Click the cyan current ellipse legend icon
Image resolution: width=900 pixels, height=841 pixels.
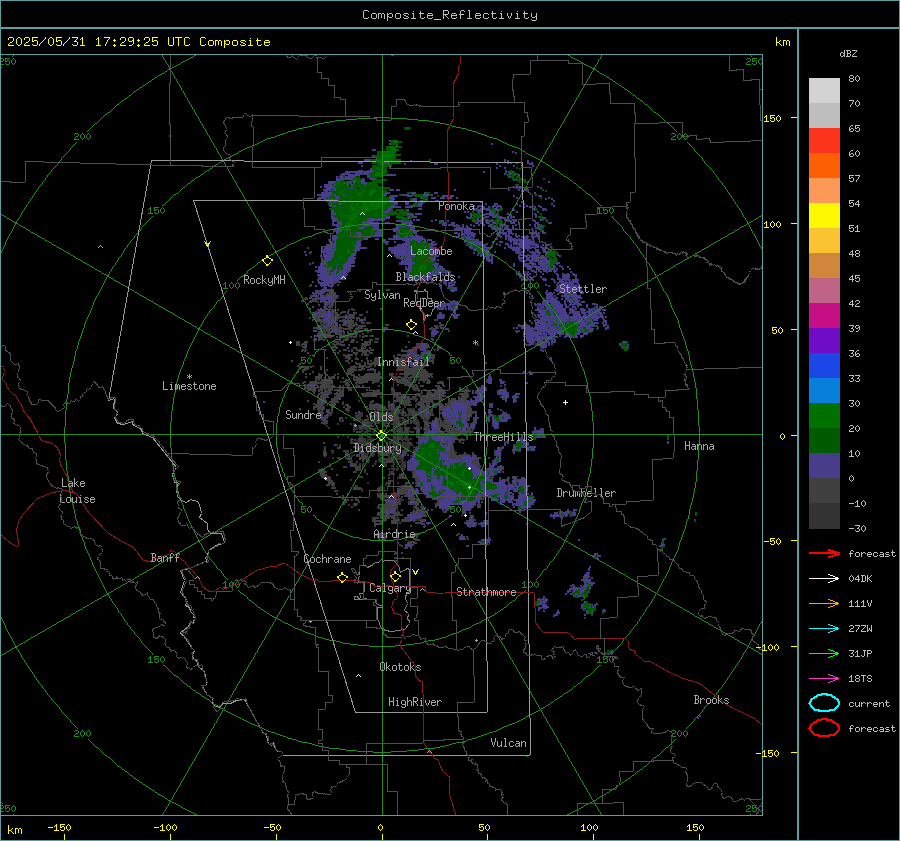tap(824, 703)
